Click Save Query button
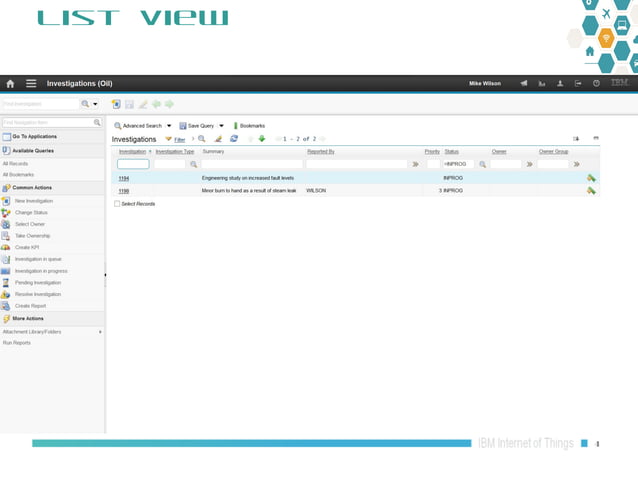Screen dimensions: 638x479 coord(197,126)
